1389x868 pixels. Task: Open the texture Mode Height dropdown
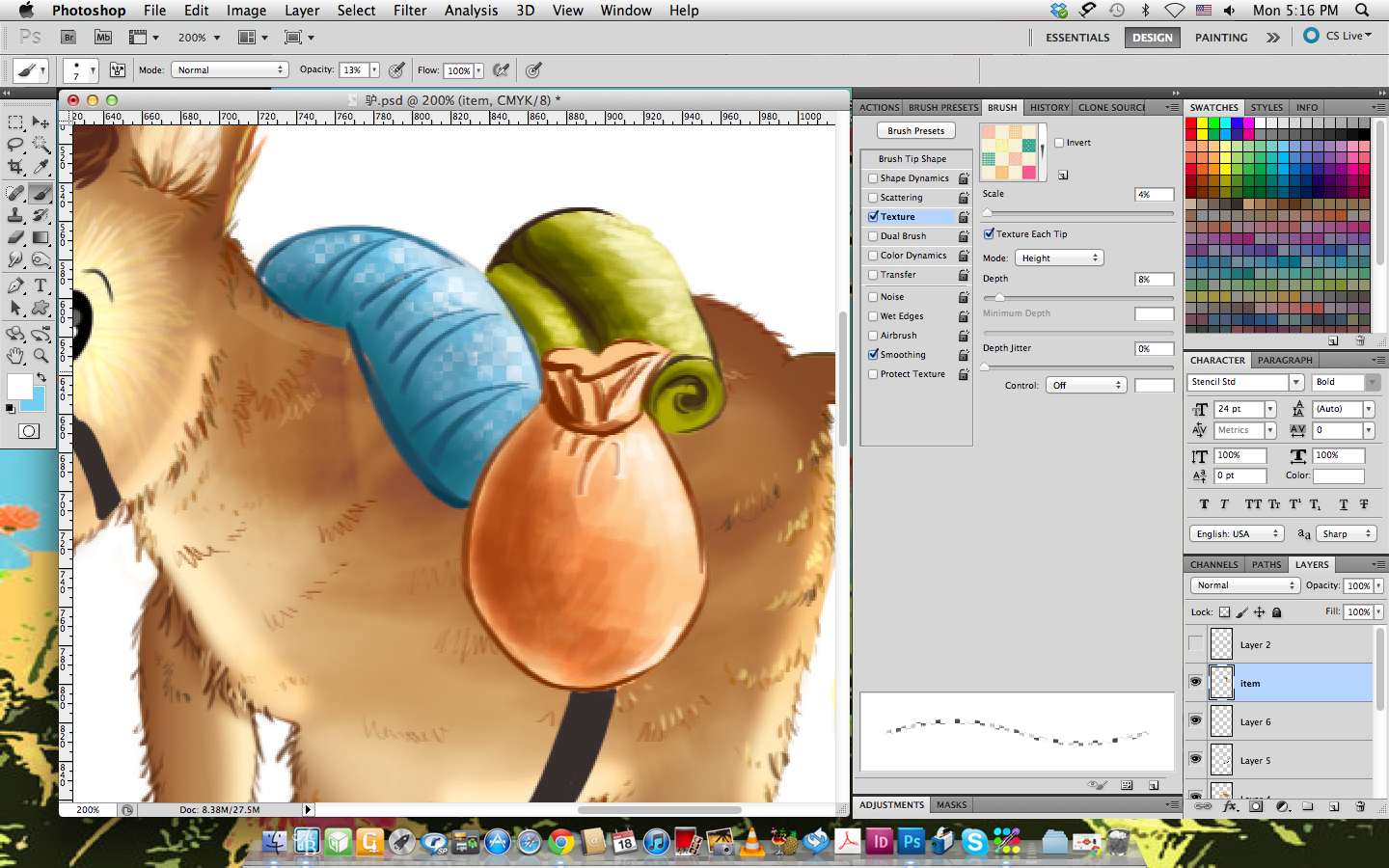[x=1058, y=258]
